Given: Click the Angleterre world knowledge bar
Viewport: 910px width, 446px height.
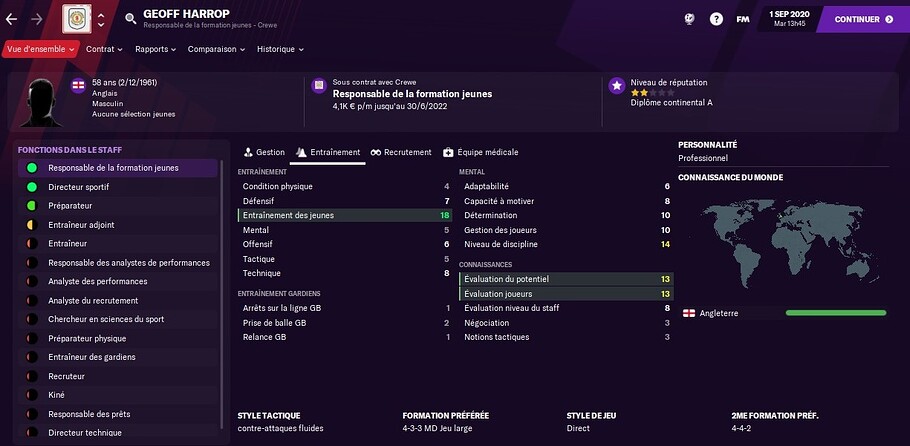Looking at the screenshot, I should 835,313.
